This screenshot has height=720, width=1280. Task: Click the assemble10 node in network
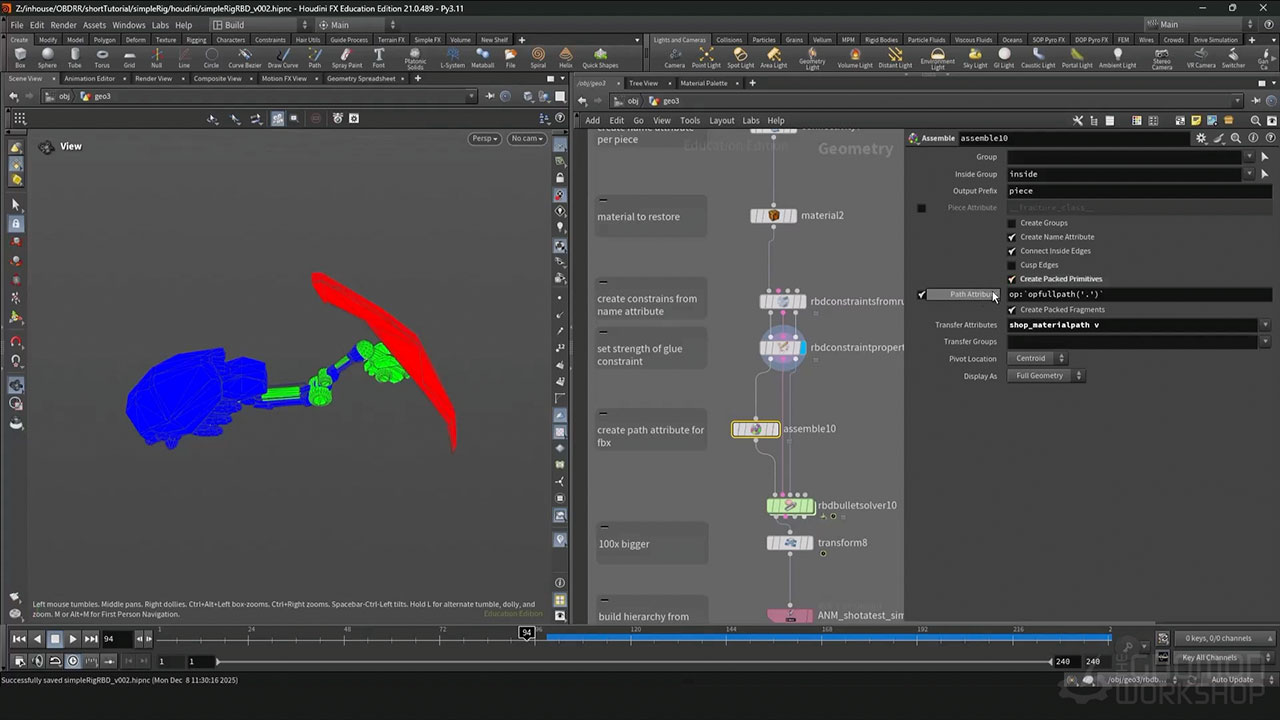coord(756,429)
